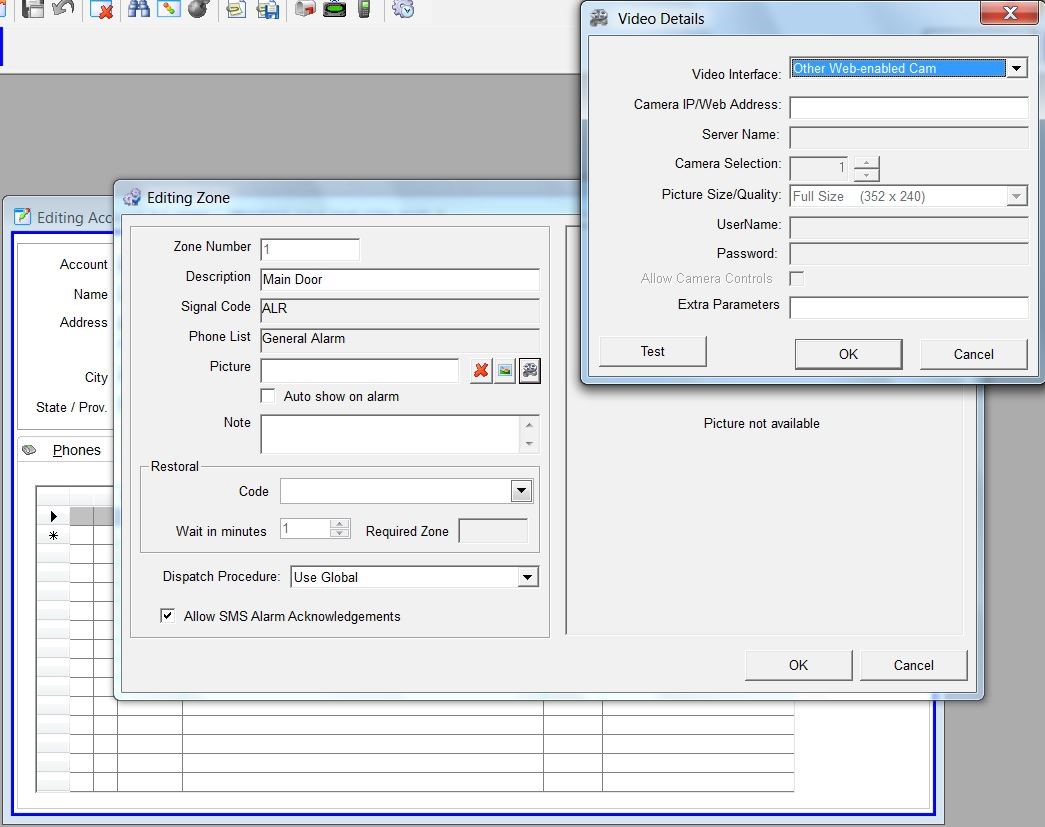Click the mailbox toolbar icon
The image size is (1045, 827).
pos(305,8)
